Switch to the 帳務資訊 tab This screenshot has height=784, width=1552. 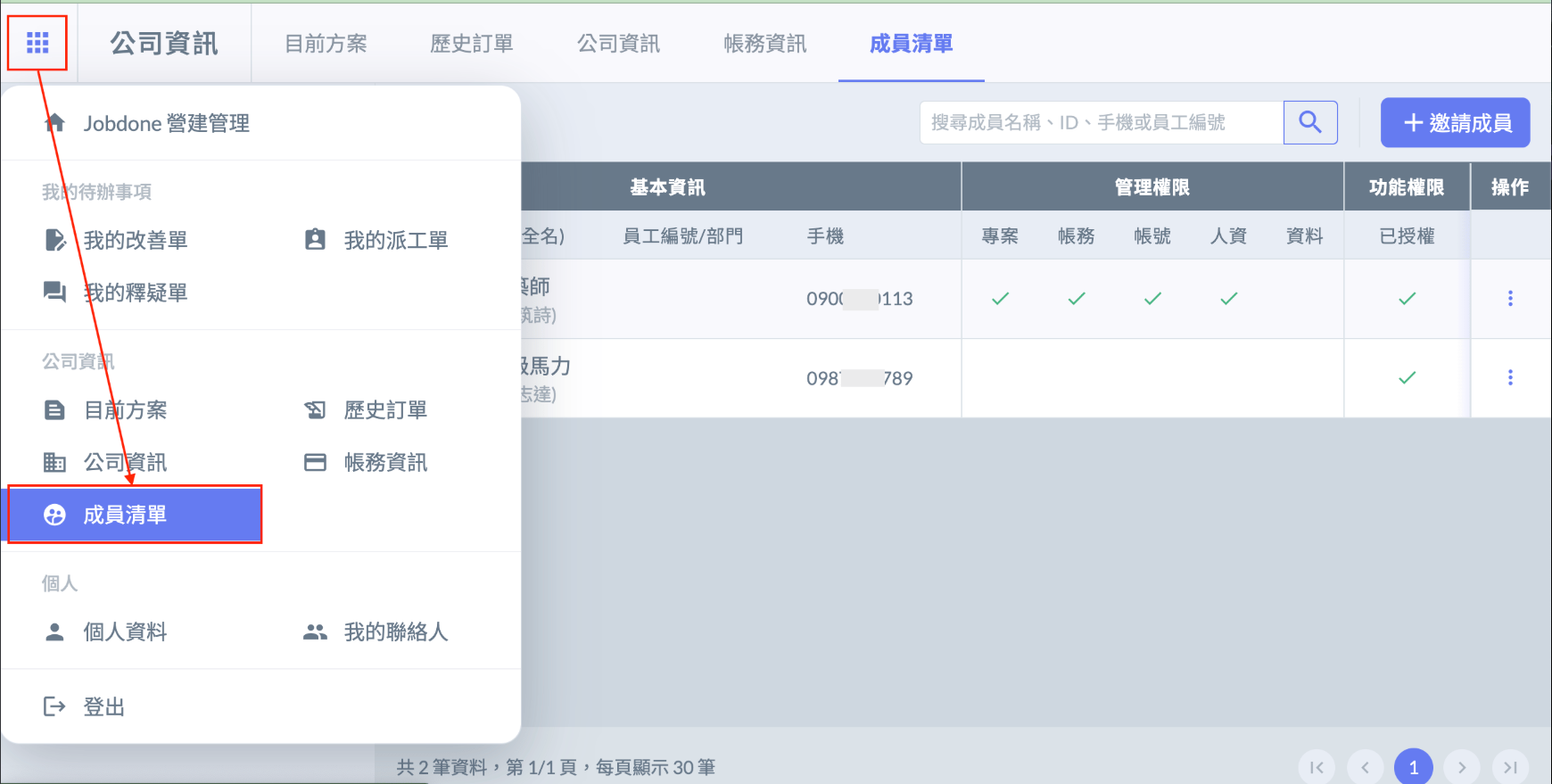point(765,44)
